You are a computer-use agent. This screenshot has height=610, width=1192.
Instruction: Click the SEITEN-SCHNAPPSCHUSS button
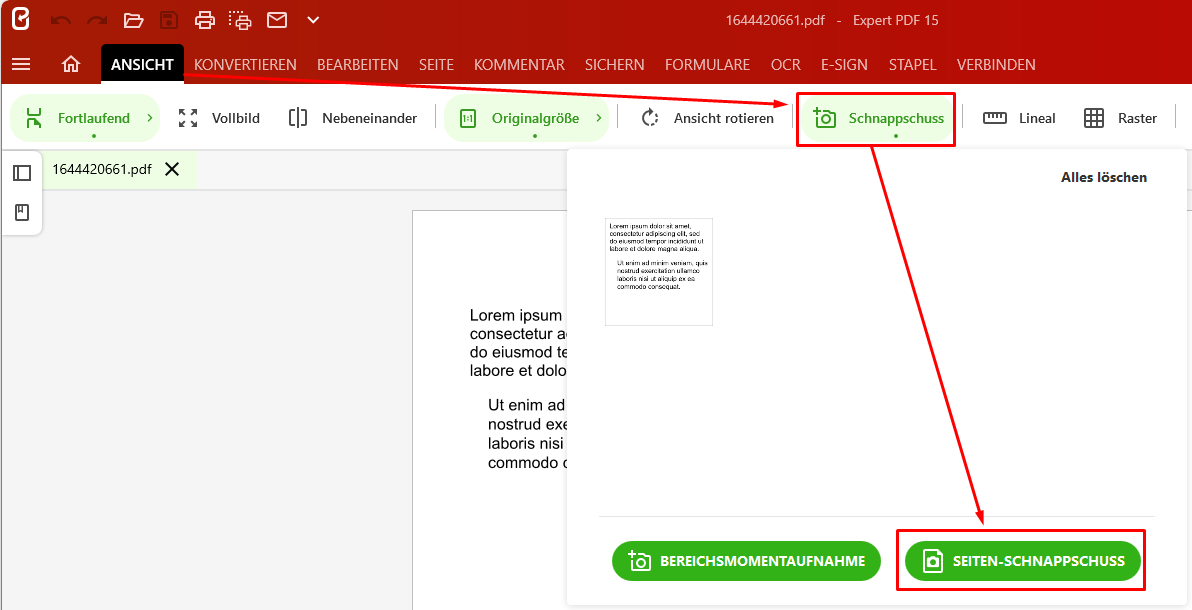[x=1023, y=561]
